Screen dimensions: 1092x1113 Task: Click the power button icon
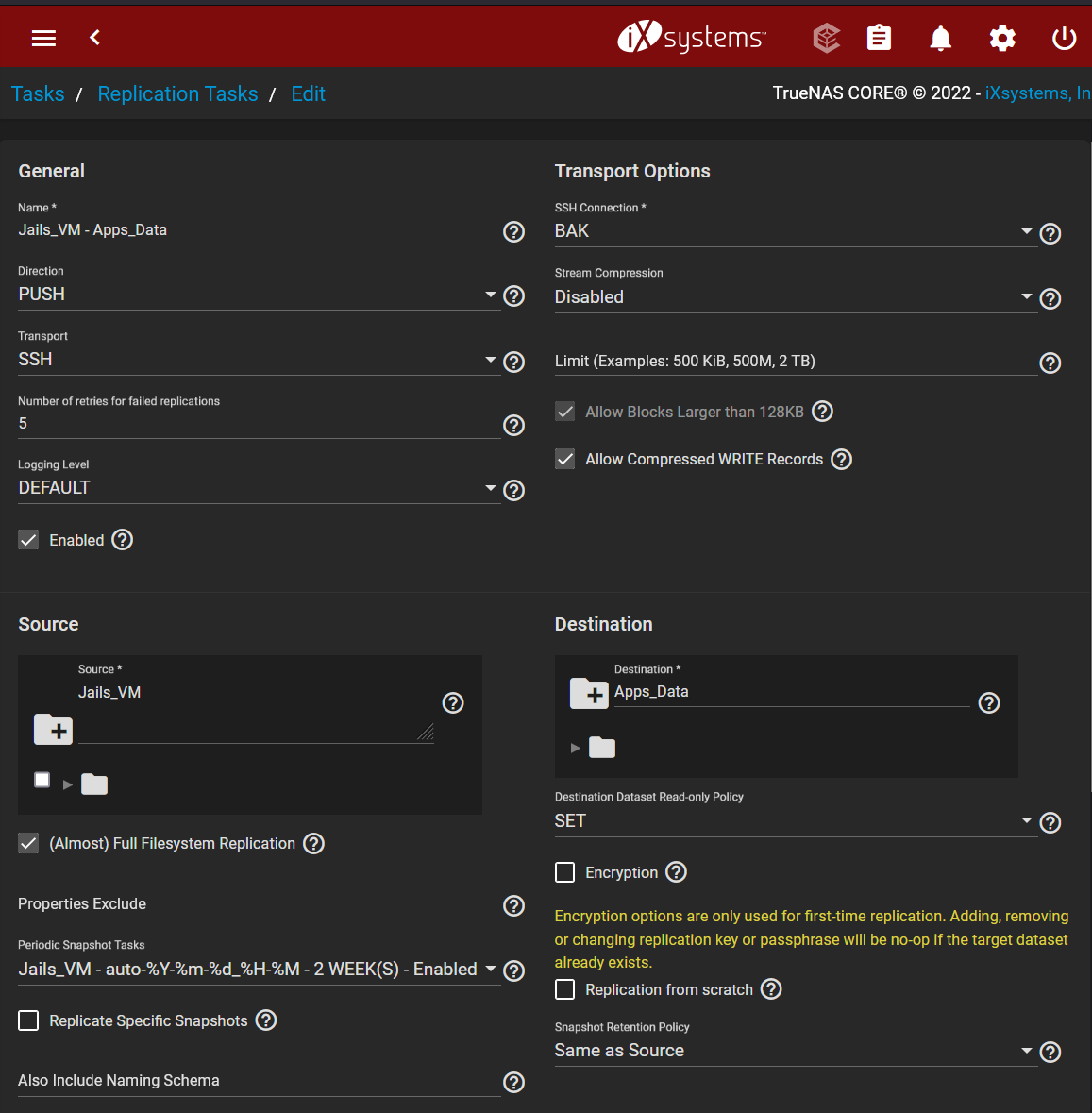(x=1064, y=38)
